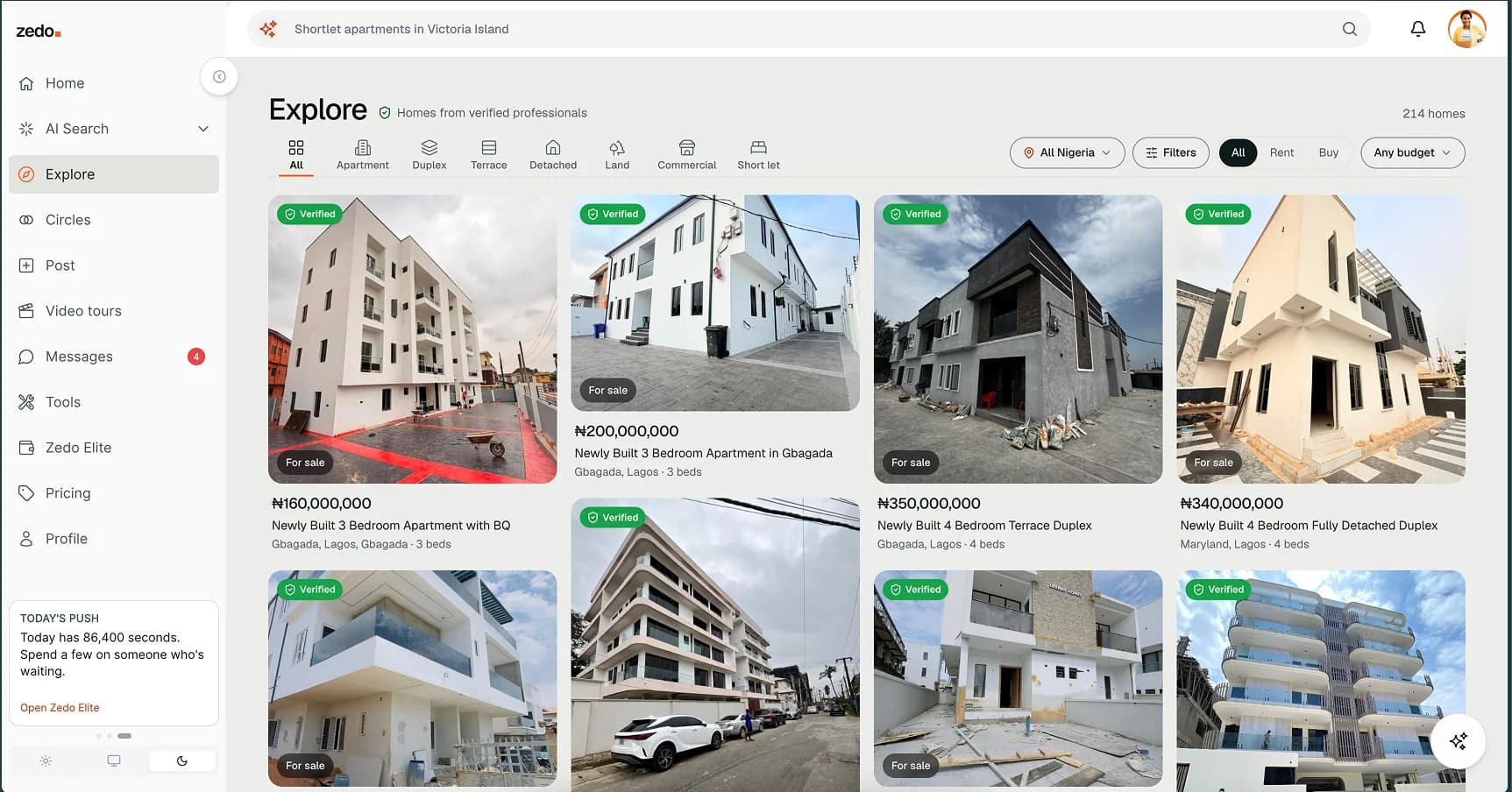1512x792 pixels.
Task: Switch to light theme sun icon
Action: (x=46, y=760)
